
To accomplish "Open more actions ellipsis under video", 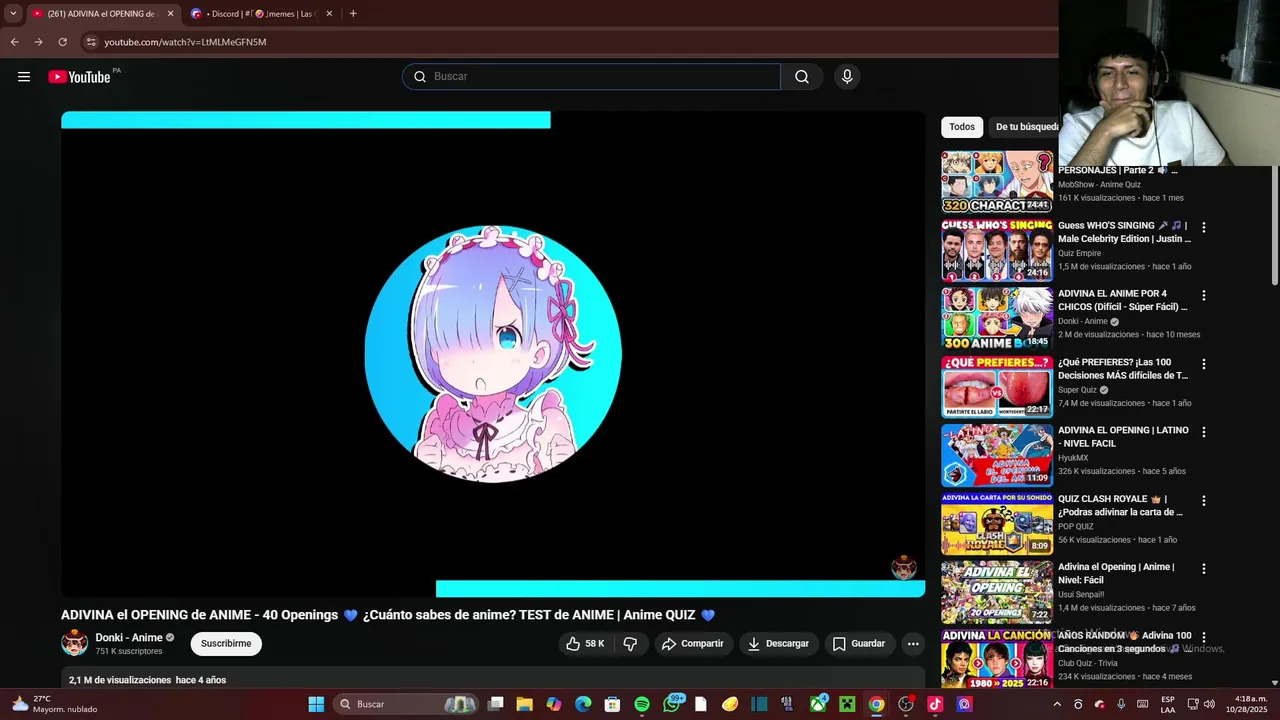I will click(x=913, y=644).
